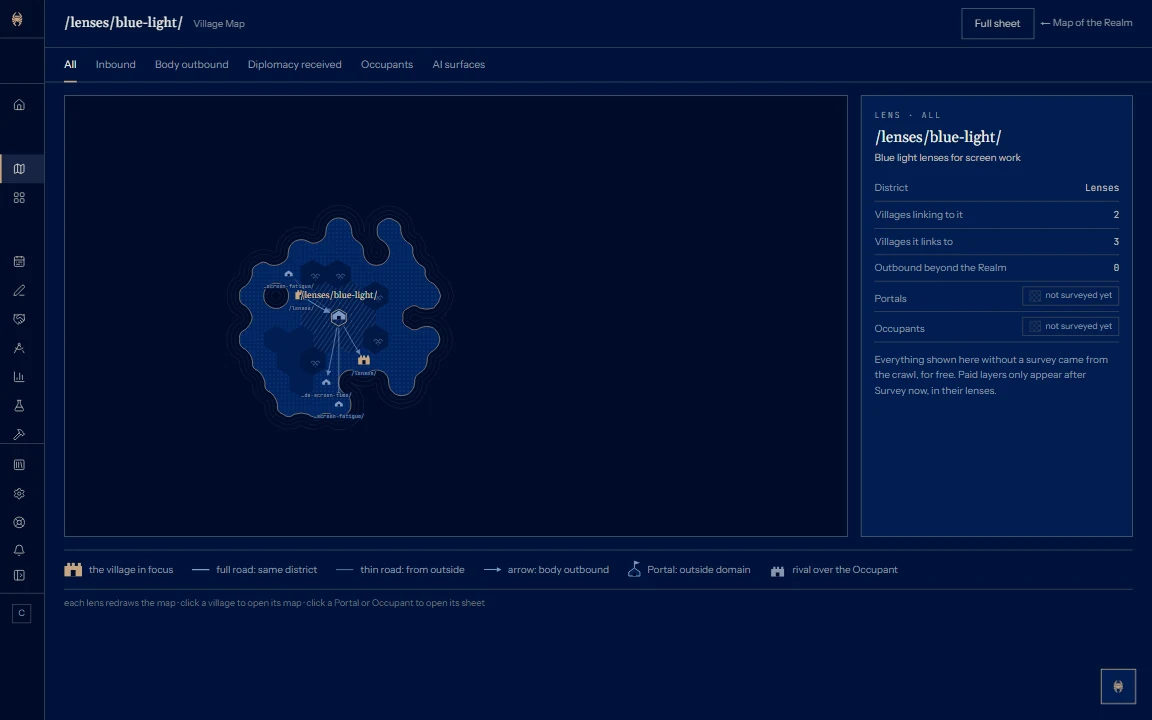Viewport: 1152px width, 720px height.
Task: Open the calendar icon in the sidebar
Action: (x=19, y=262)
